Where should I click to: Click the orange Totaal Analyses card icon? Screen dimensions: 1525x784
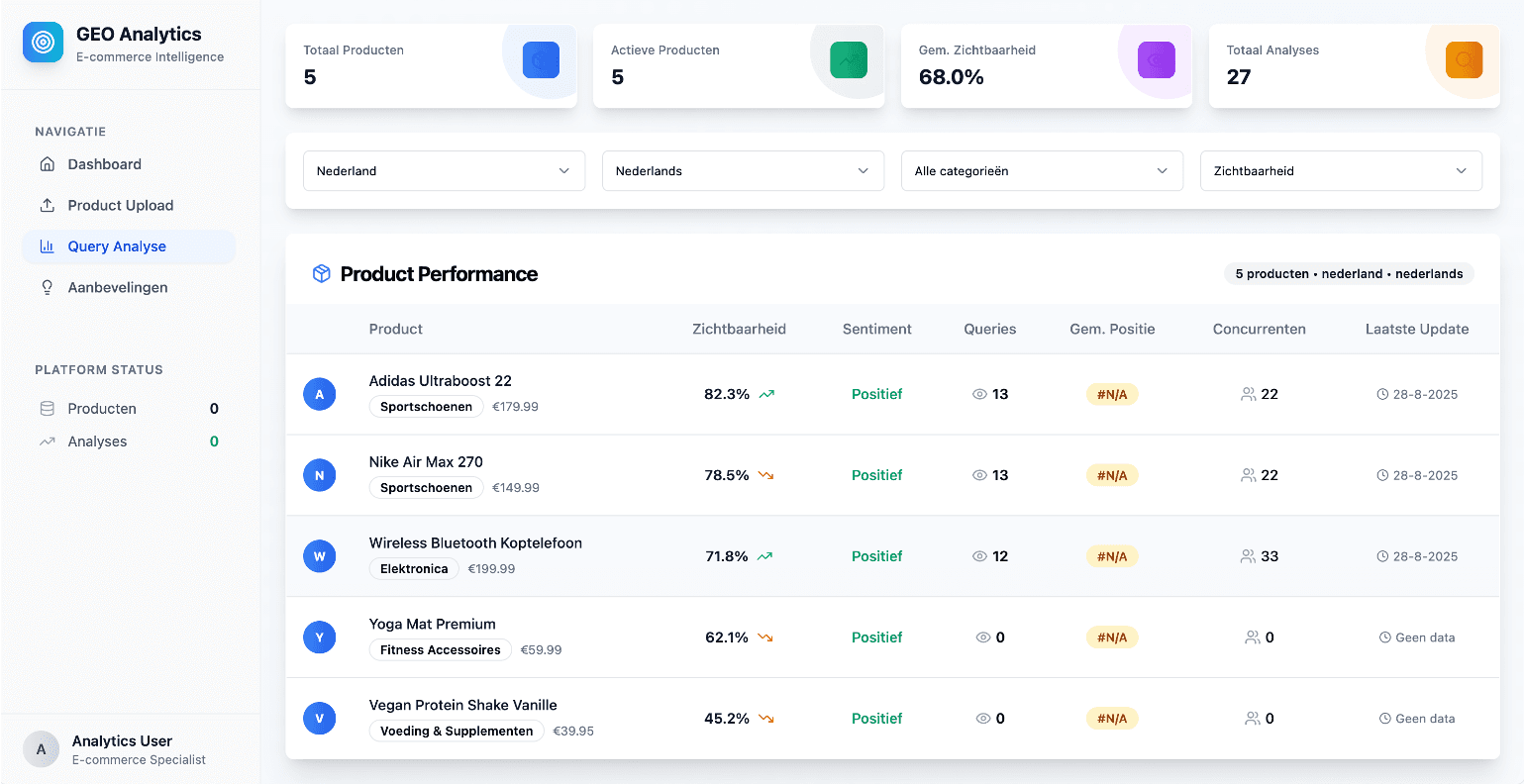click(x=1464, y=60)
